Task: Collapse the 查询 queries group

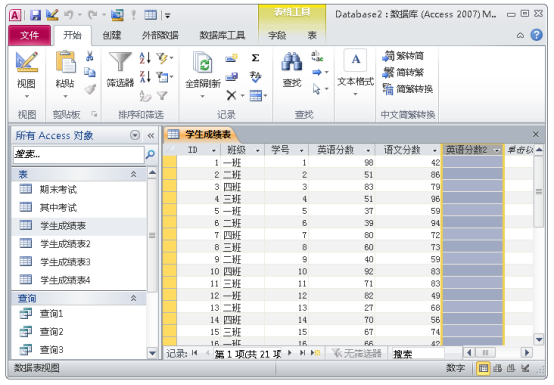Action: coord(134,298)
